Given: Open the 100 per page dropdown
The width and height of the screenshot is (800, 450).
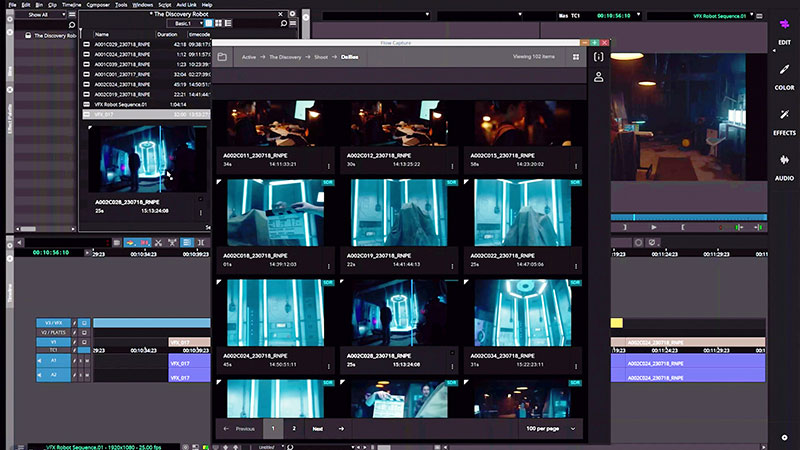Looking at the screenshot, I should [x=551, y=429].
